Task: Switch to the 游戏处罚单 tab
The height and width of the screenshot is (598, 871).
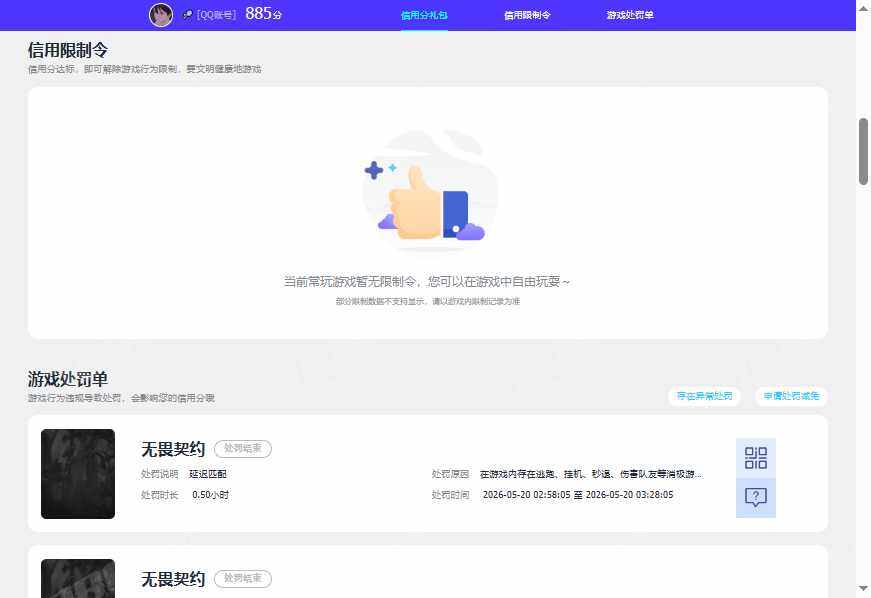Action: pyautogui.click(x=629, y=15)
